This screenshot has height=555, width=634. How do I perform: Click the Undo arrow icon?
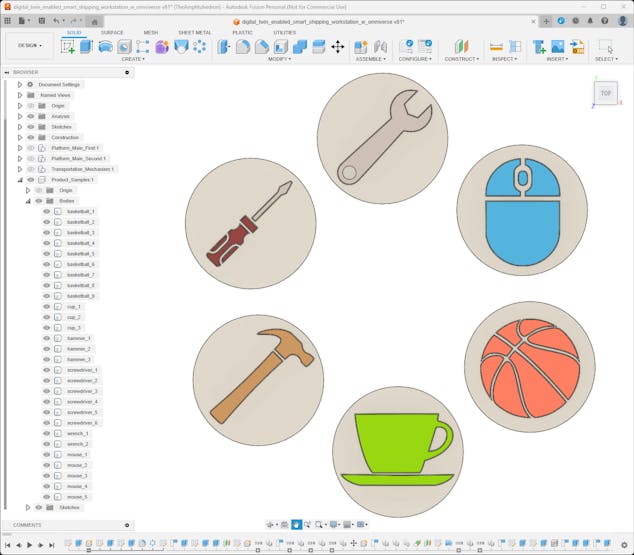point(56,20)
